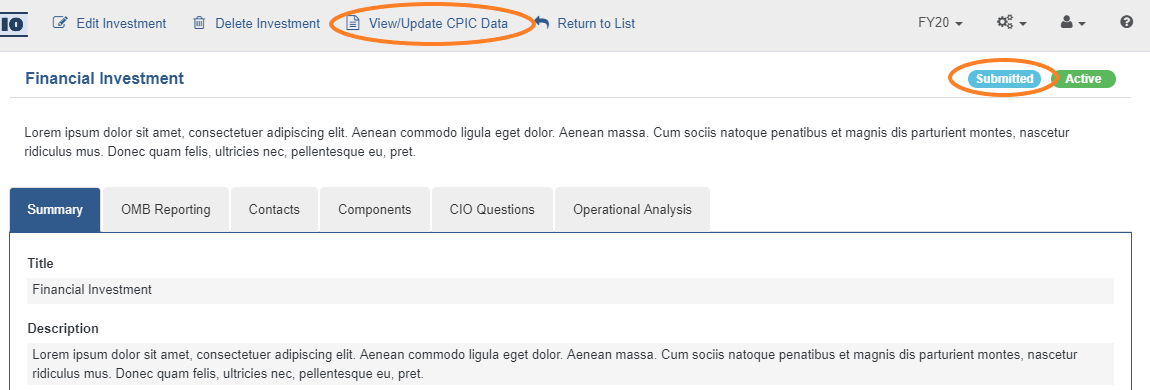Switch to the Components tab
1150x390 pixels.
click(375, 210)
